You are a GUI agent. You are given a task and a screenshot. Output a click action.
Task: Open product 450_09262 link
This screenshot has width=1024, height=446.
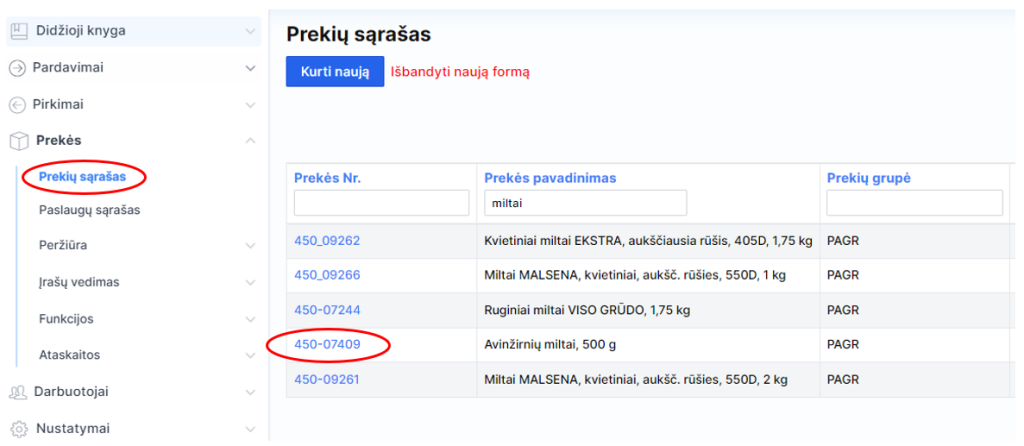327,241
